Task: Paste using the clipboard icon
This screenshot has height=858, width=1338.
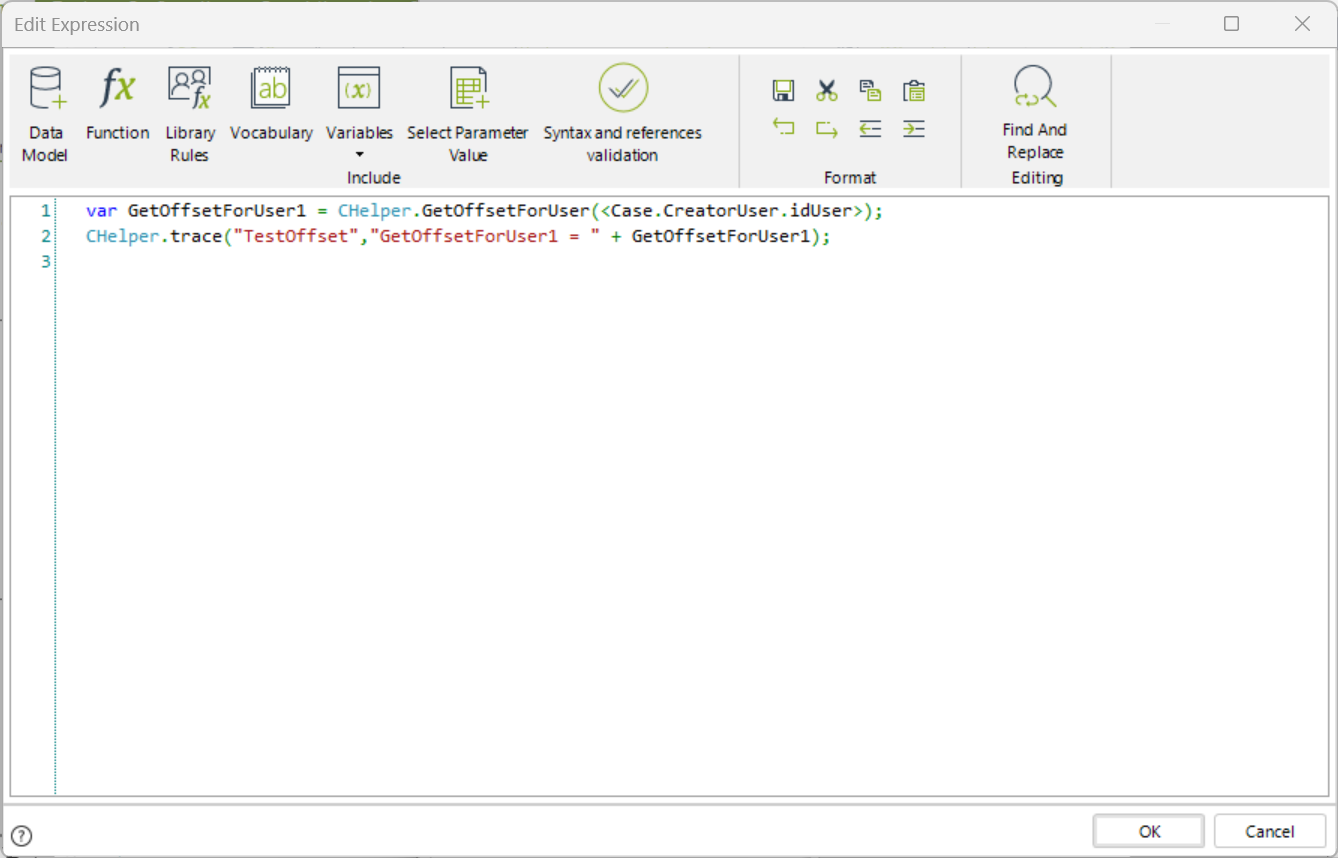Action: click(x=913, y=91)
